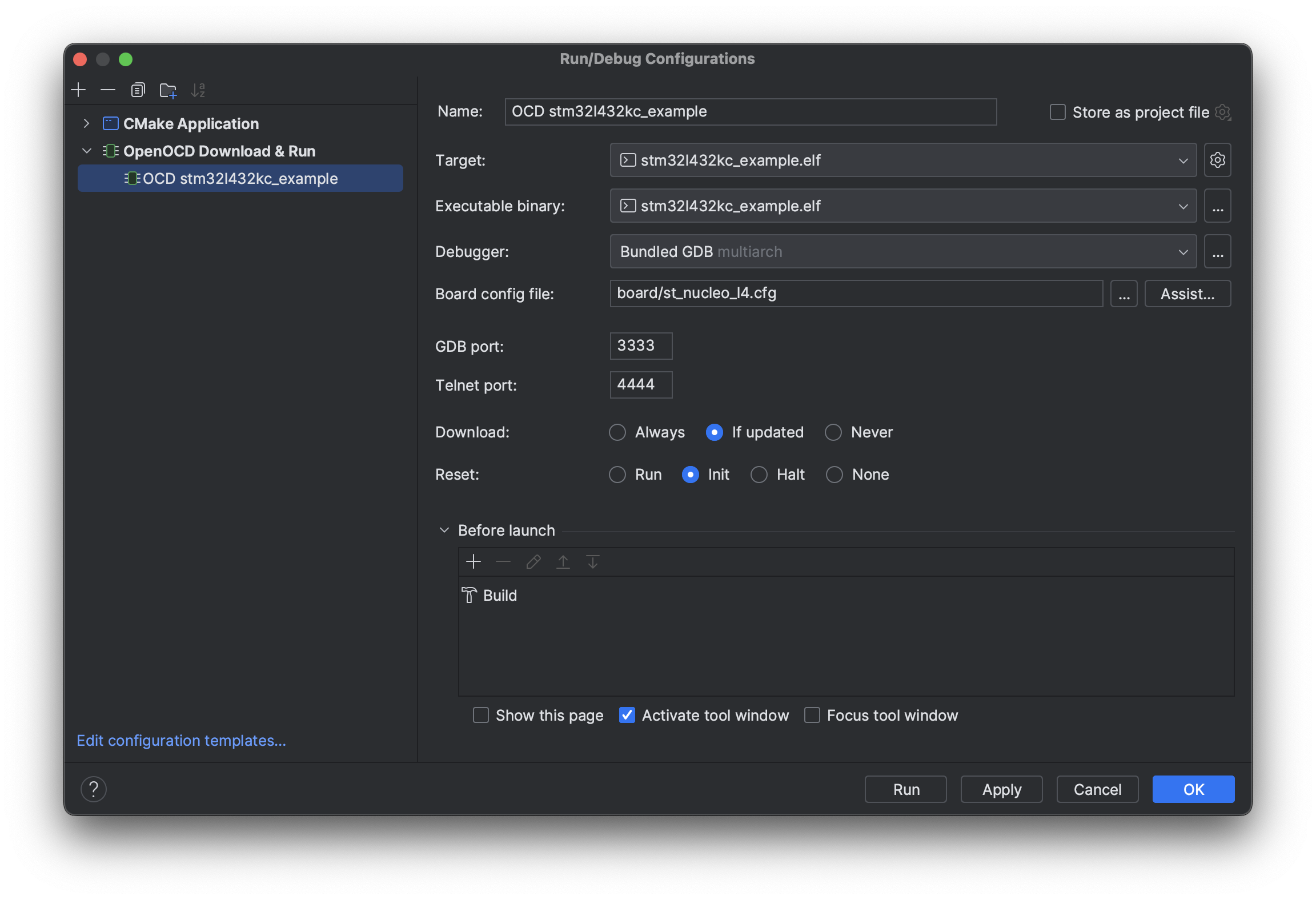Add a Before launch task

click(473, 561)
